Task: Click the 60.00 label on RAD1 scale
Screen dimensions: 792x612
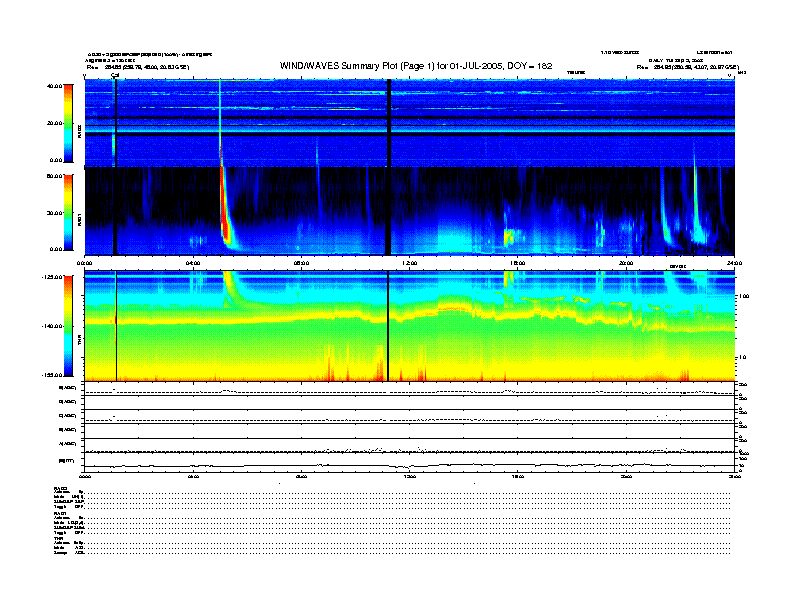Action: tap(54, 176)
